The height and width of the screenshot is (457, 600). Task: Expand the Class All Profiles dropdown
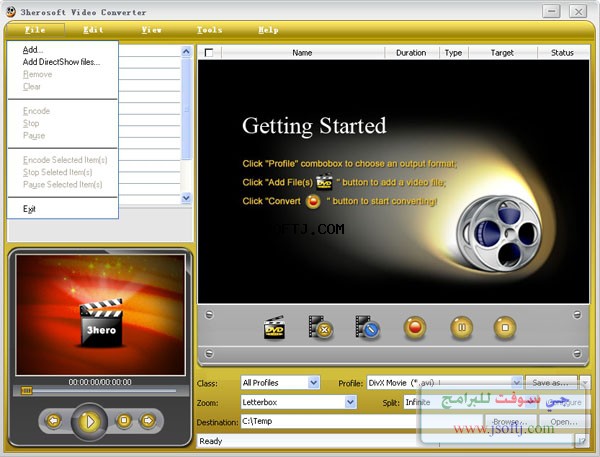coord(313,383)
